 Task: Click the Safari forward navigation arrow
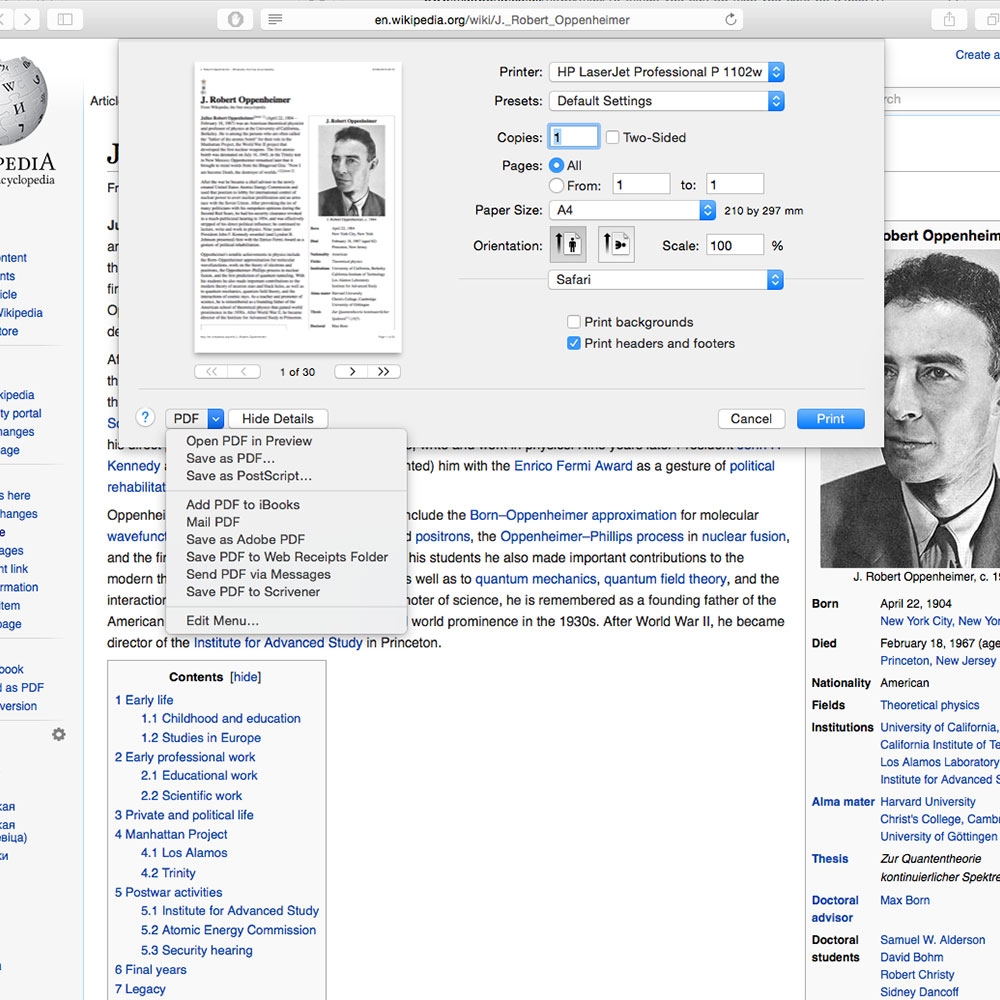tap(27, 19)
